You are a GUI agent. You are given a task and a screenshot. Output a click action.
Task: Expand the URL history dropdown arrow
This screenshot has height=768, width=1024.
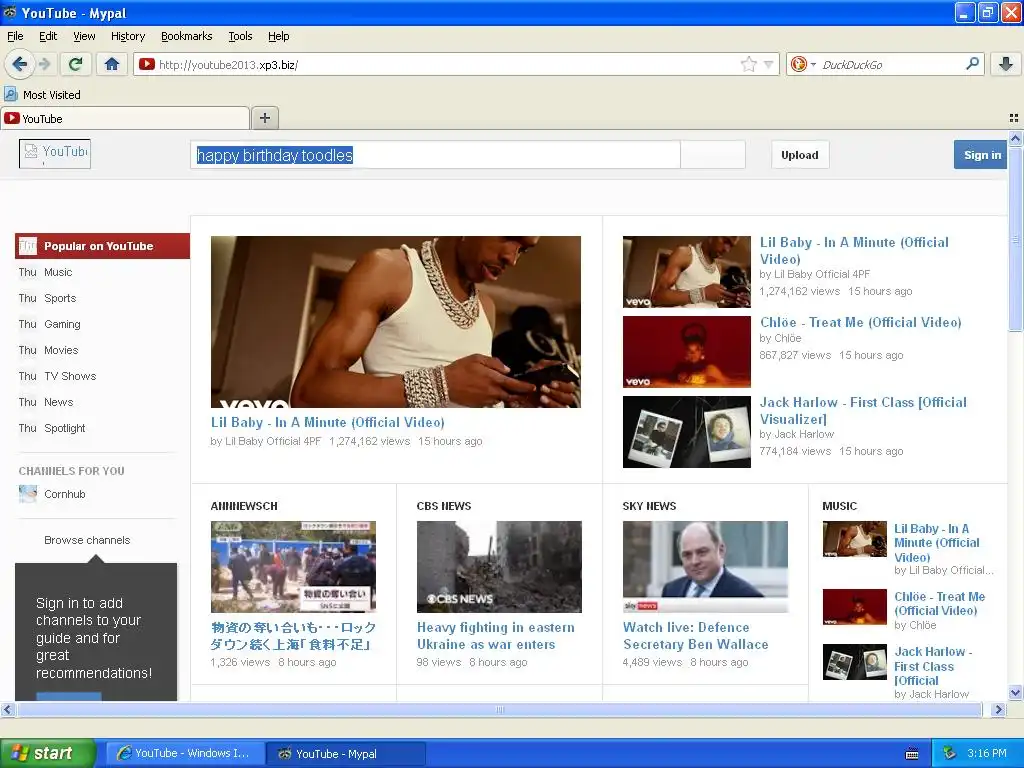coord(769,64)
